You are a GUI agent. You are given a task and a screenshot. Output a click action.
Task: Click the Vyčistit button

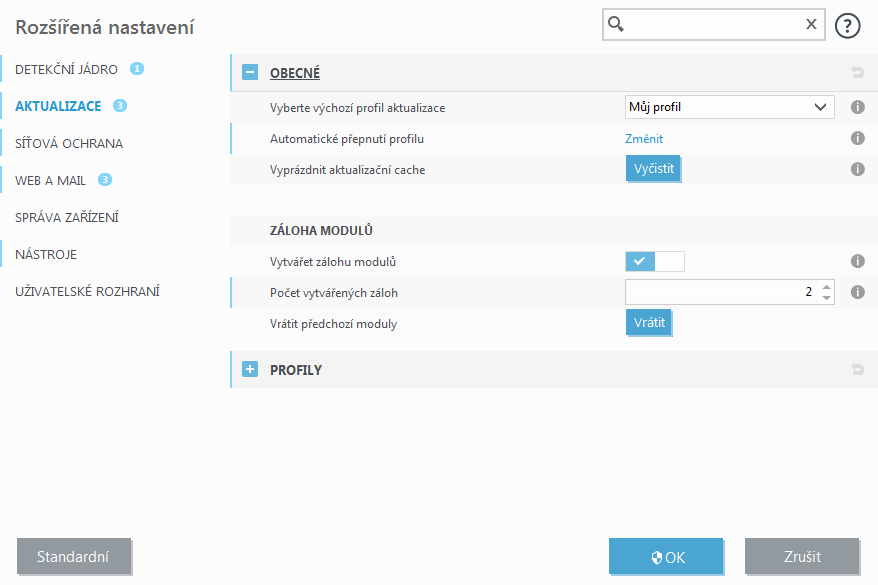[653, 169]
